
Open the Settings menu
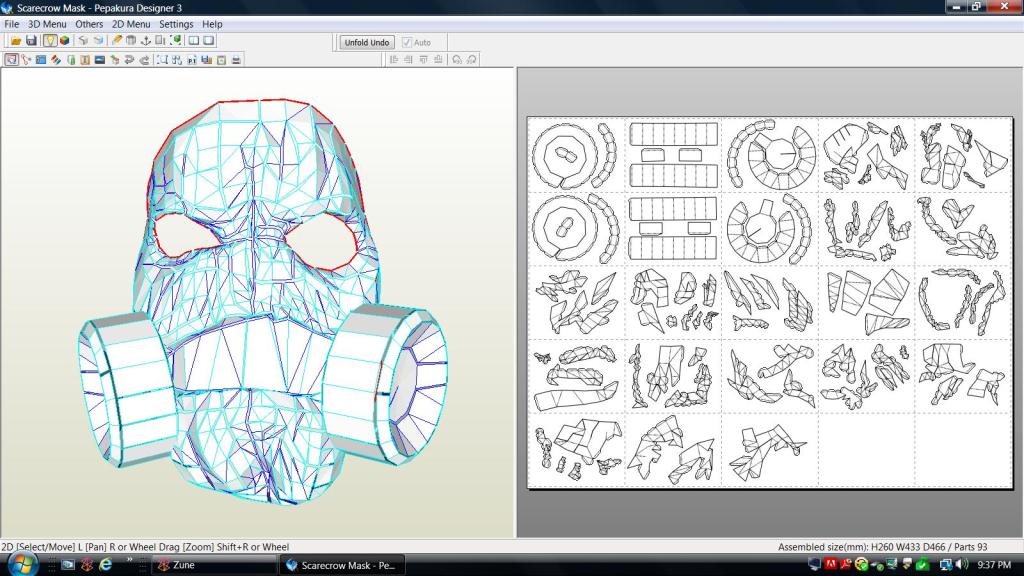click(176, 24)
